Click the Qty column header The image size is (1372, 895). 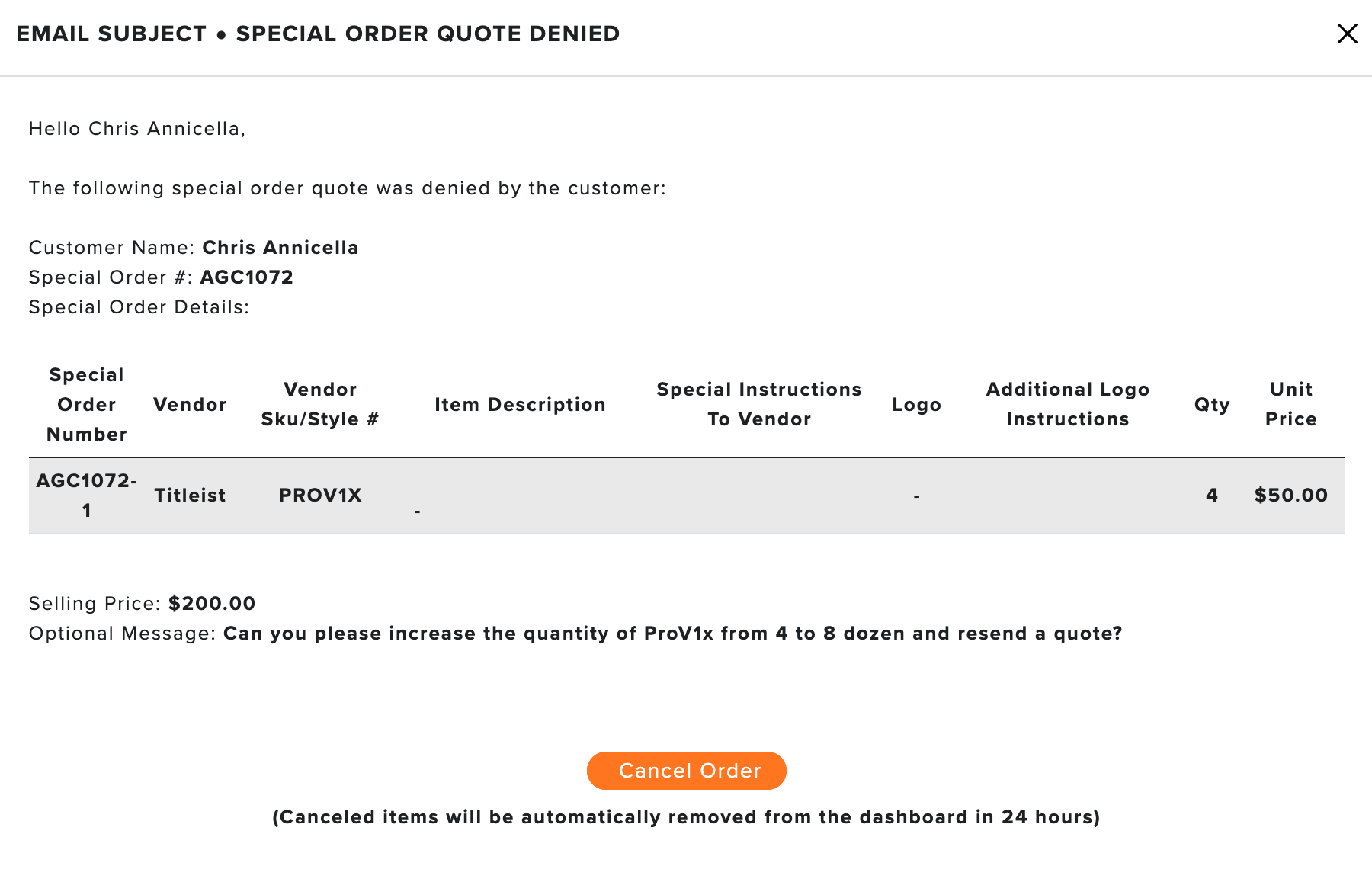[1212, 405]
